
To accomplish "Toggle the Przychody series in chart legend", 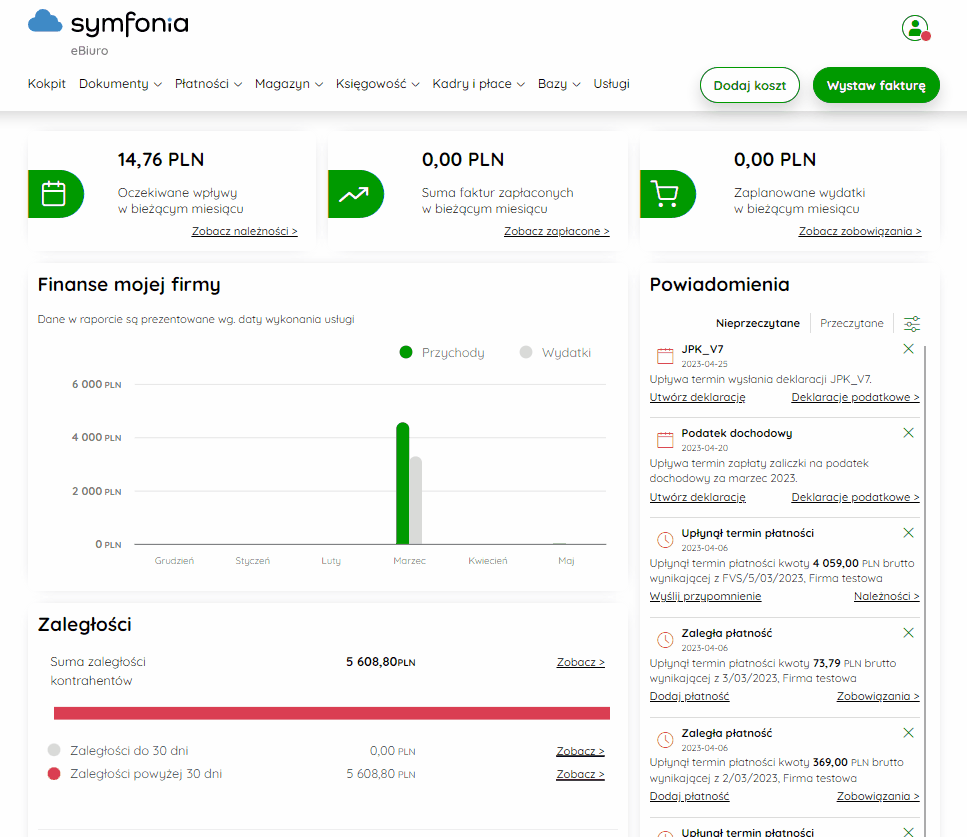I will [x=442, y=352].
